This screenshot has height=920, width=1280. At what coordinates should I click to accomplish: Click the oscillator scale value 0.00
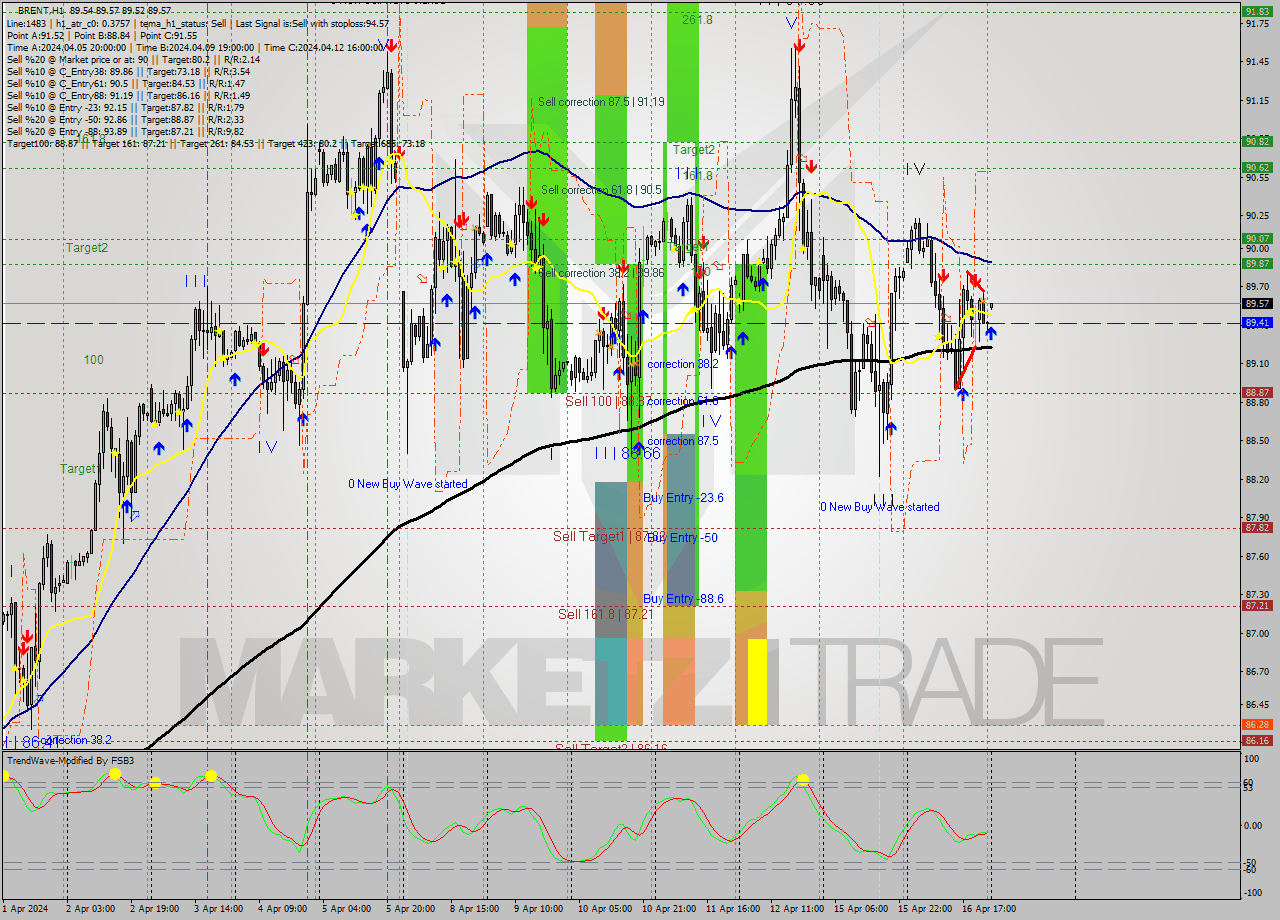[x=1253, y=825]
